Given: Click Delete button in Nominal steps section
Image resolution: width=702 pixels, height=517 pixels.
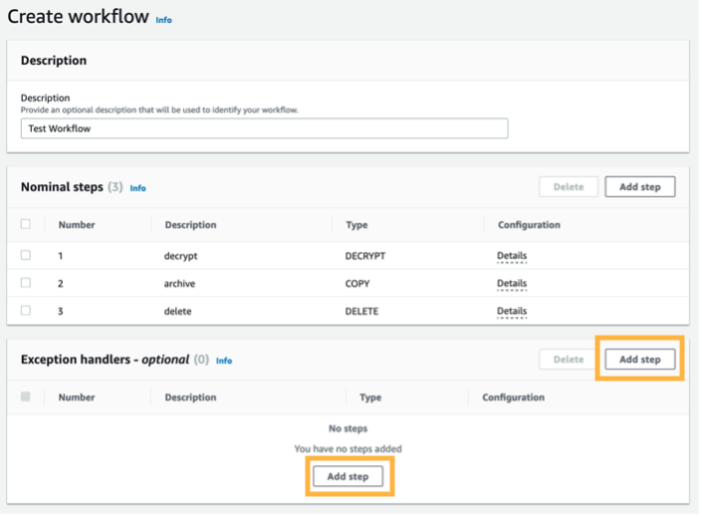Looking at the screenshot, I should click(x=568, y=187).
